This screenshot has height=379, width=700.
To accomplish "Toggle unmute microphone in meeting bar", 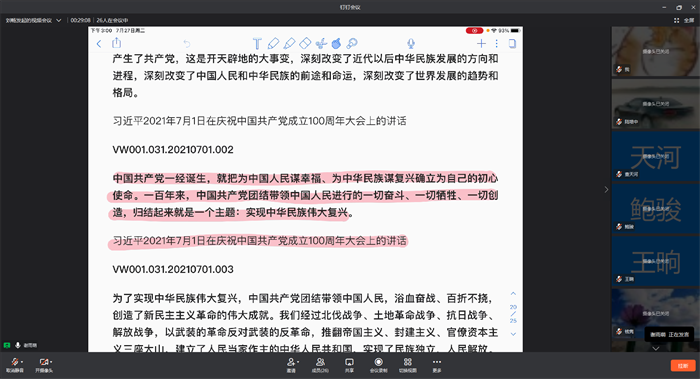I will pyautogui.click(x=15, y=364).
